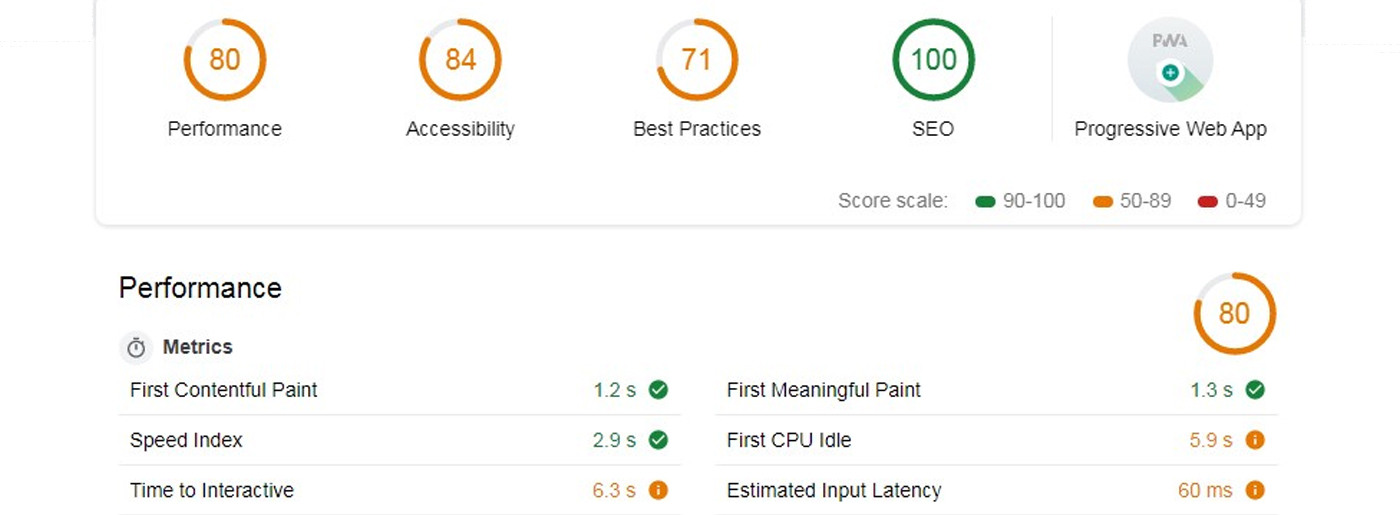Click the Accessibility score gauge showing 84
1400x515 pixels.
(x=460, y=60)
